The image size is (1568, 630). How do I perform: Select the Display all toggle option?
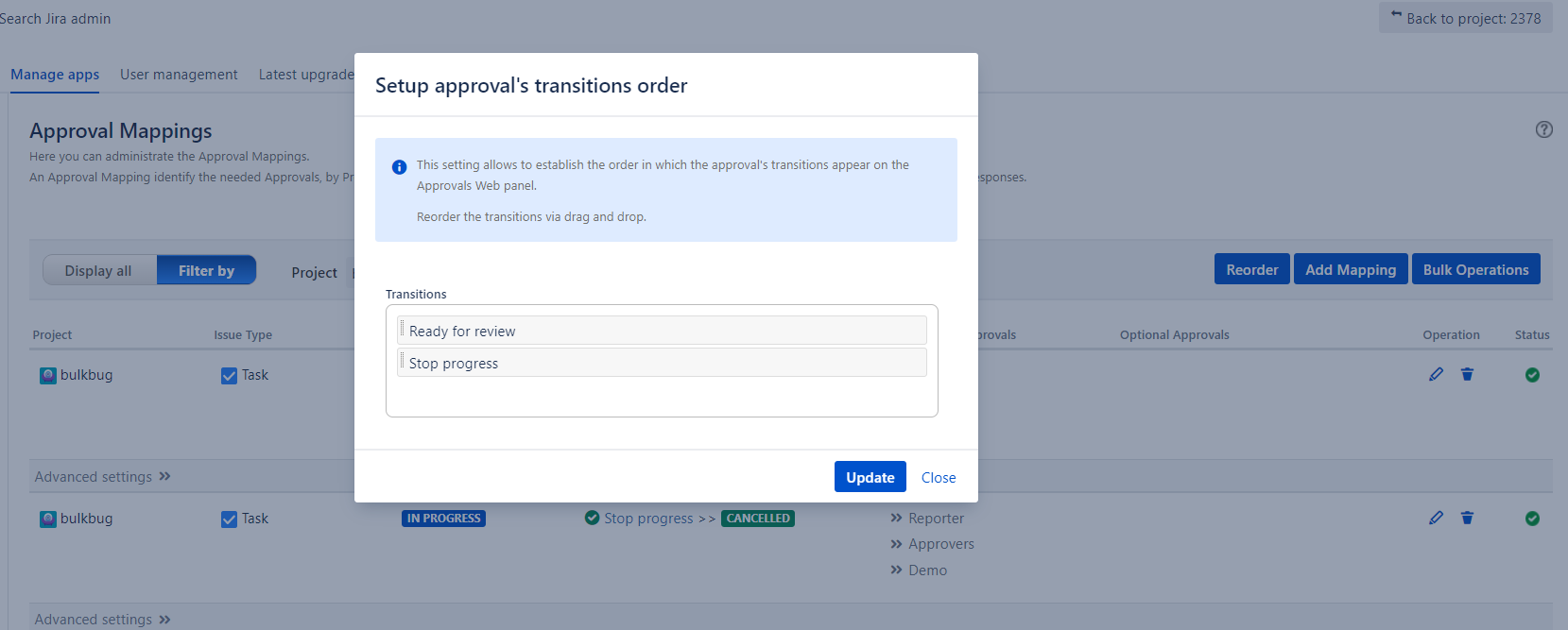98,271
